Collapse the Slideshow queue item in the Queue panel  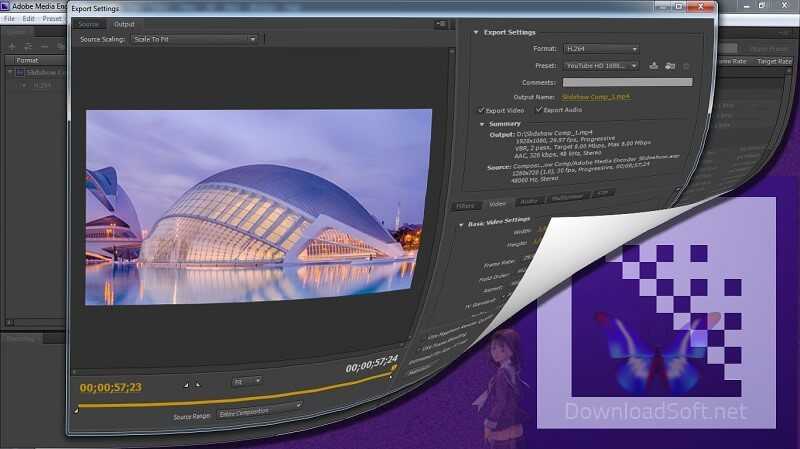(x=10, y=72)
